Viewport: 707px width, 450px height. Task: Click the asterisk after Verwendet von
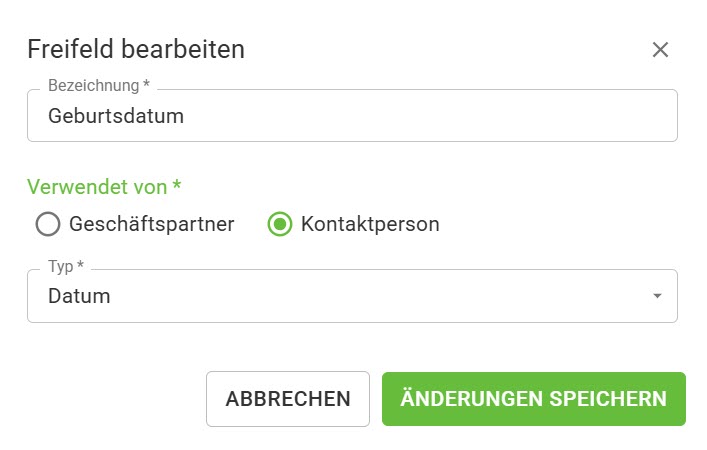click(177, 186)
